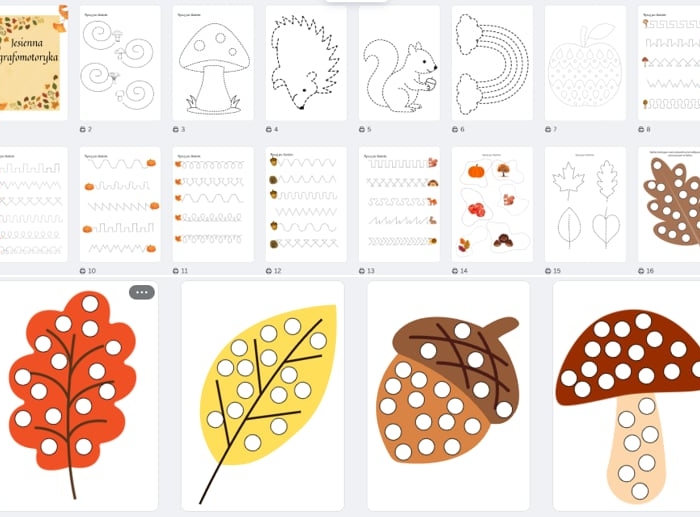Select the four leaf outlines page numbered 15
Screen dimensions: 700x517
click(x=585, y=204)
